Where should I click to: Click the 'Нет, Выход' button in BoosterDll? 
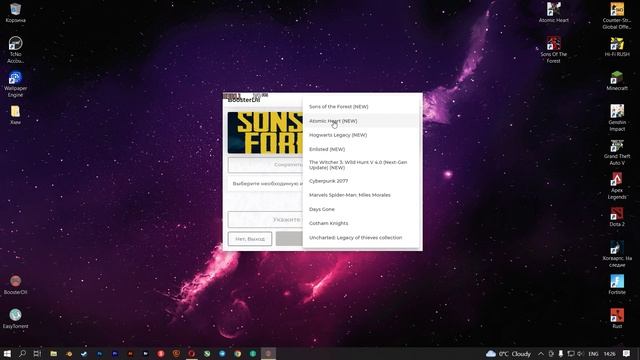(250, 239)
